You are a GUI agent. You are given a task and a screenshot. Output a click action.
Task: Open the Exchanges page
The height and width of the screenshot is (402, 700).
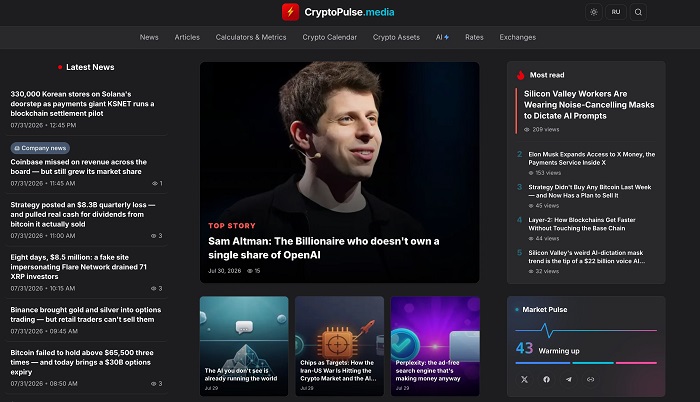coord(517,38)
